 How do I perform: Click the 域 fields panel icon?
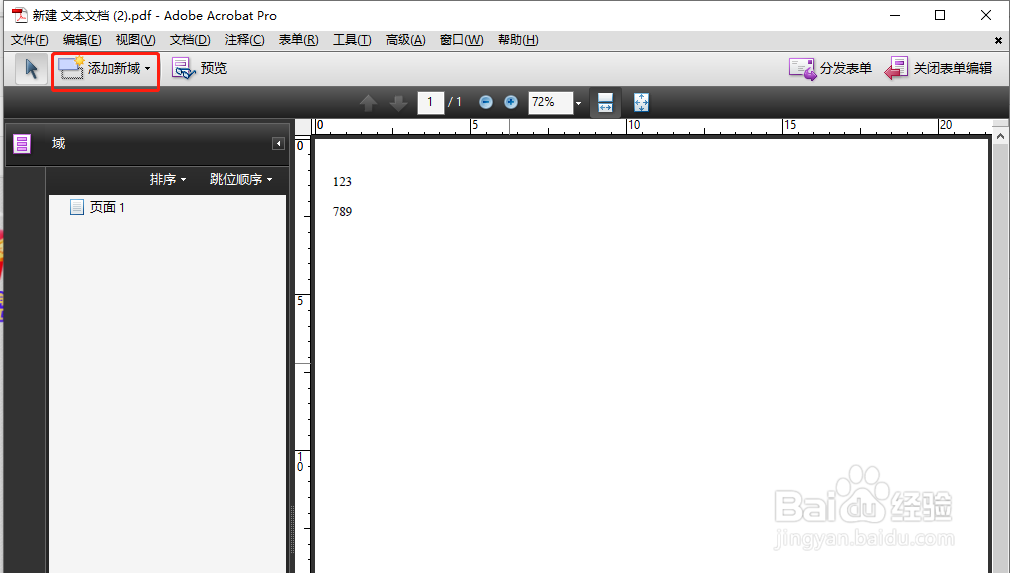click(x=23, y=144)
